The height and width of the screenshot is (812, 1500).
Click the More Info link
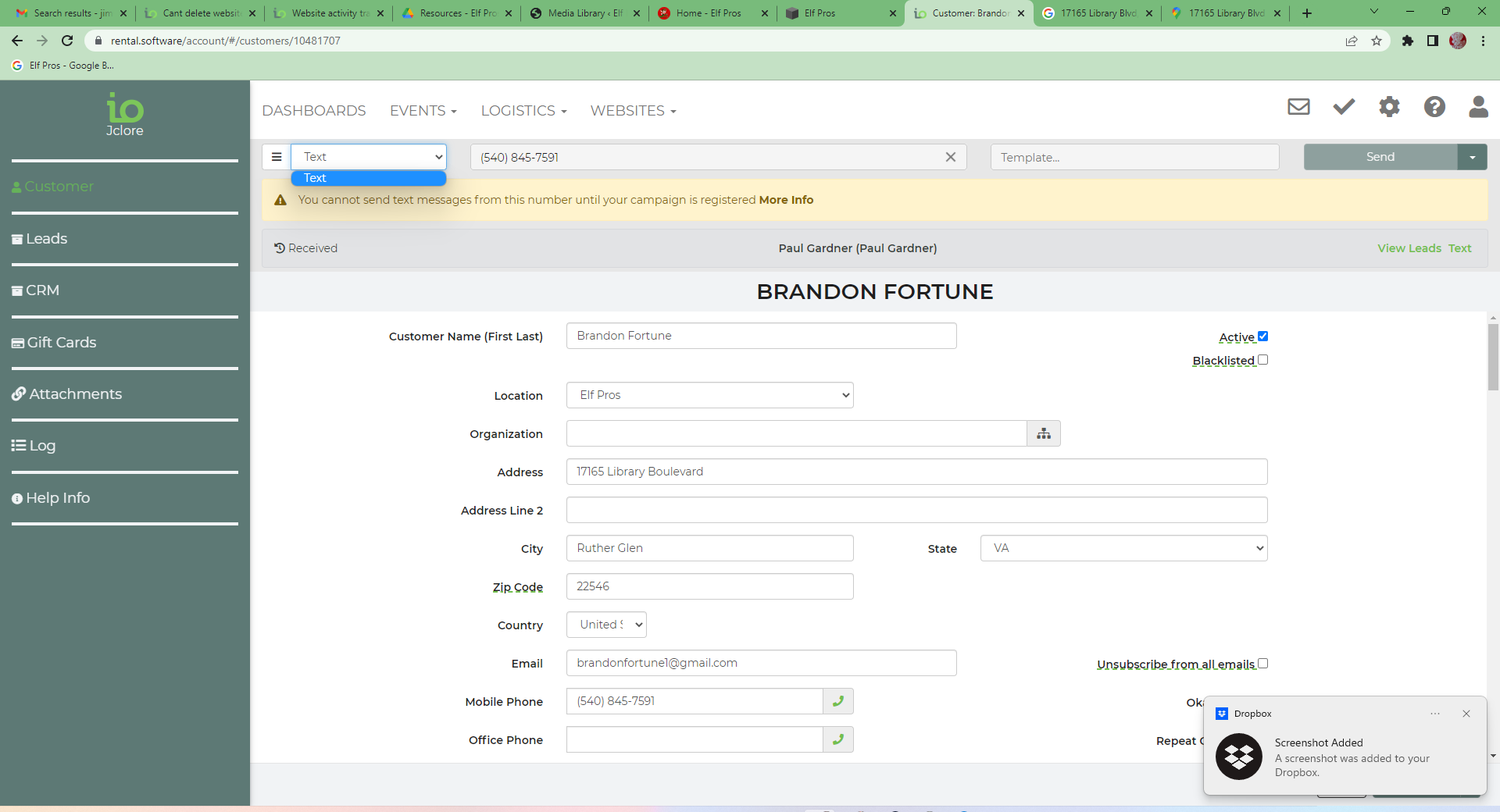[786, 200]
